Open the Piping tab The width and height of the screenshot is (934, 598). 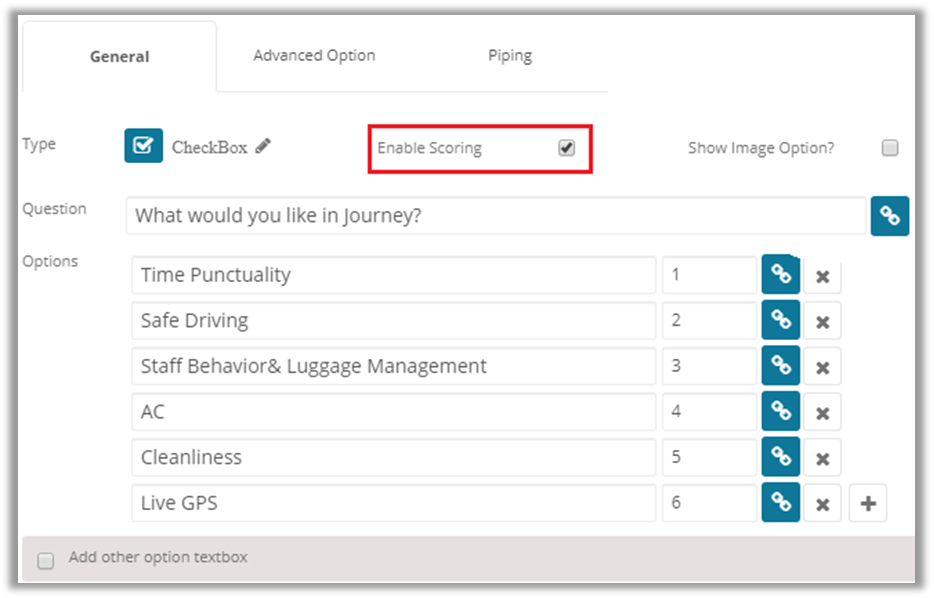coord(510,56)
